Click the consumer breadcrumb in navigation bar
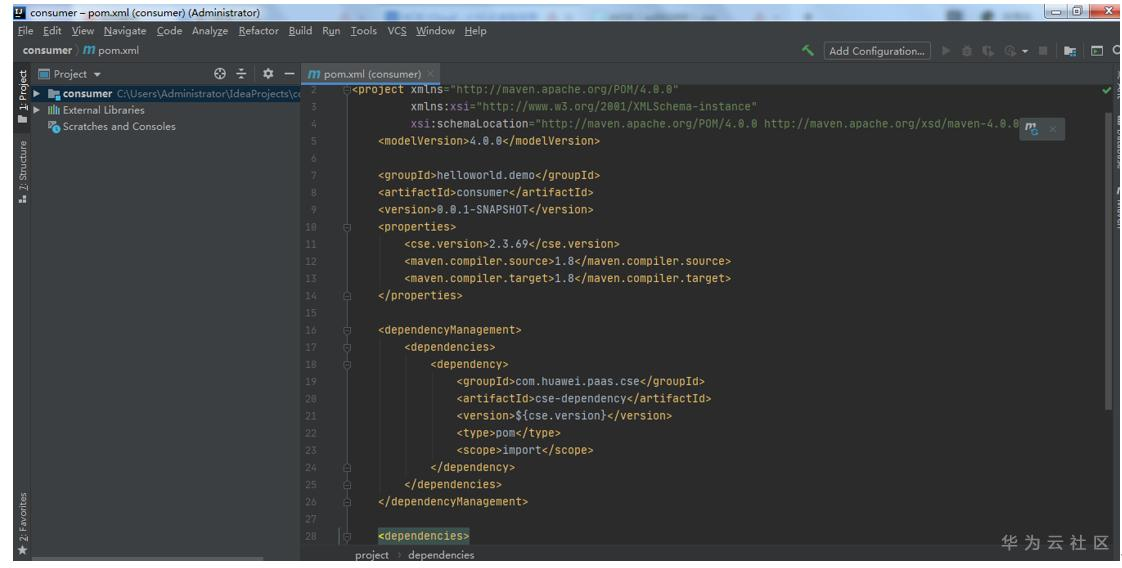1122x568 pixels. pos(47,50)
